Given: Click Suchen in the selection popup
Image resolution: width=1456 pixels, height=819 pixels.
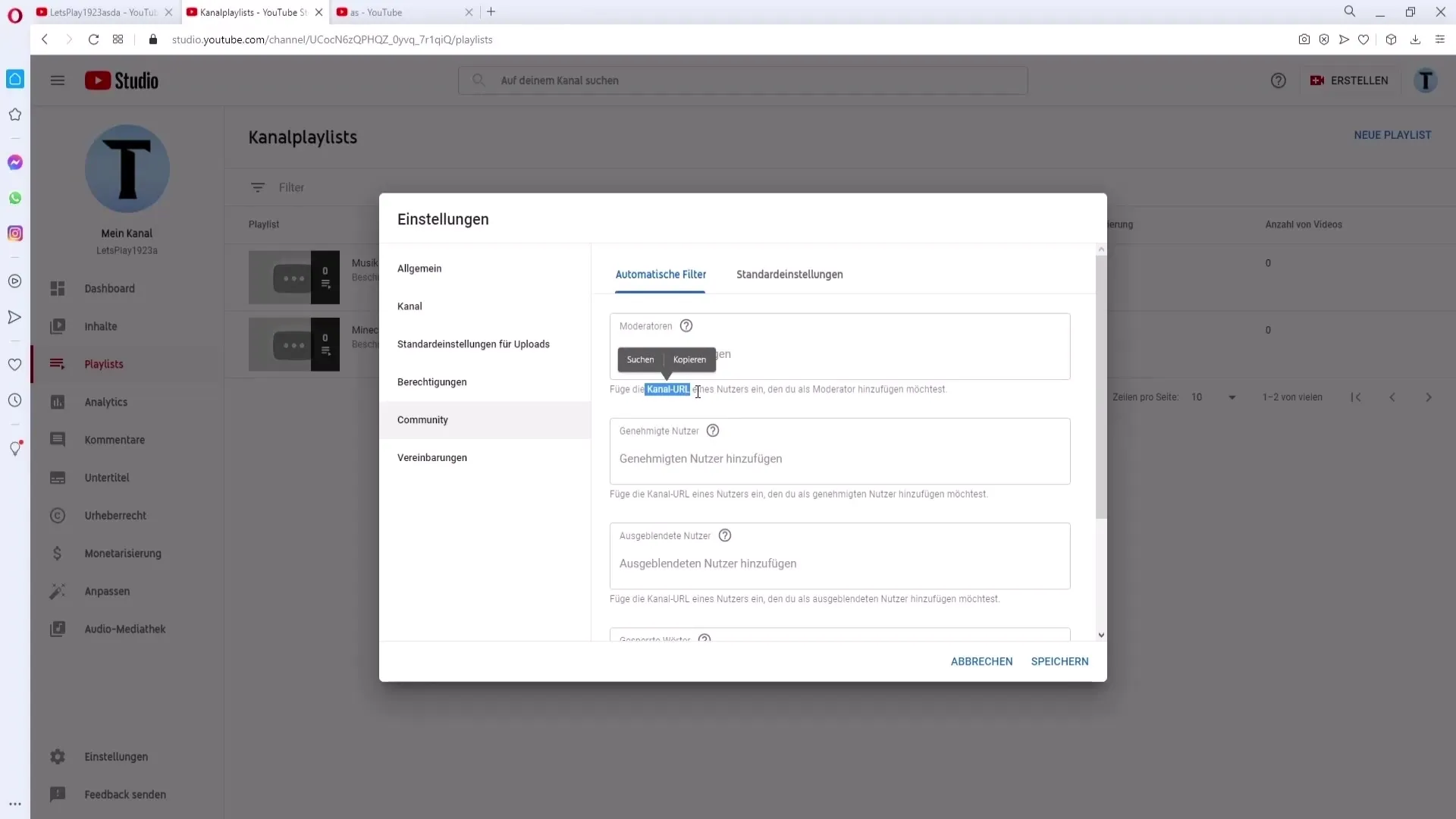Looking at the screenshot, I should point(640,359).
